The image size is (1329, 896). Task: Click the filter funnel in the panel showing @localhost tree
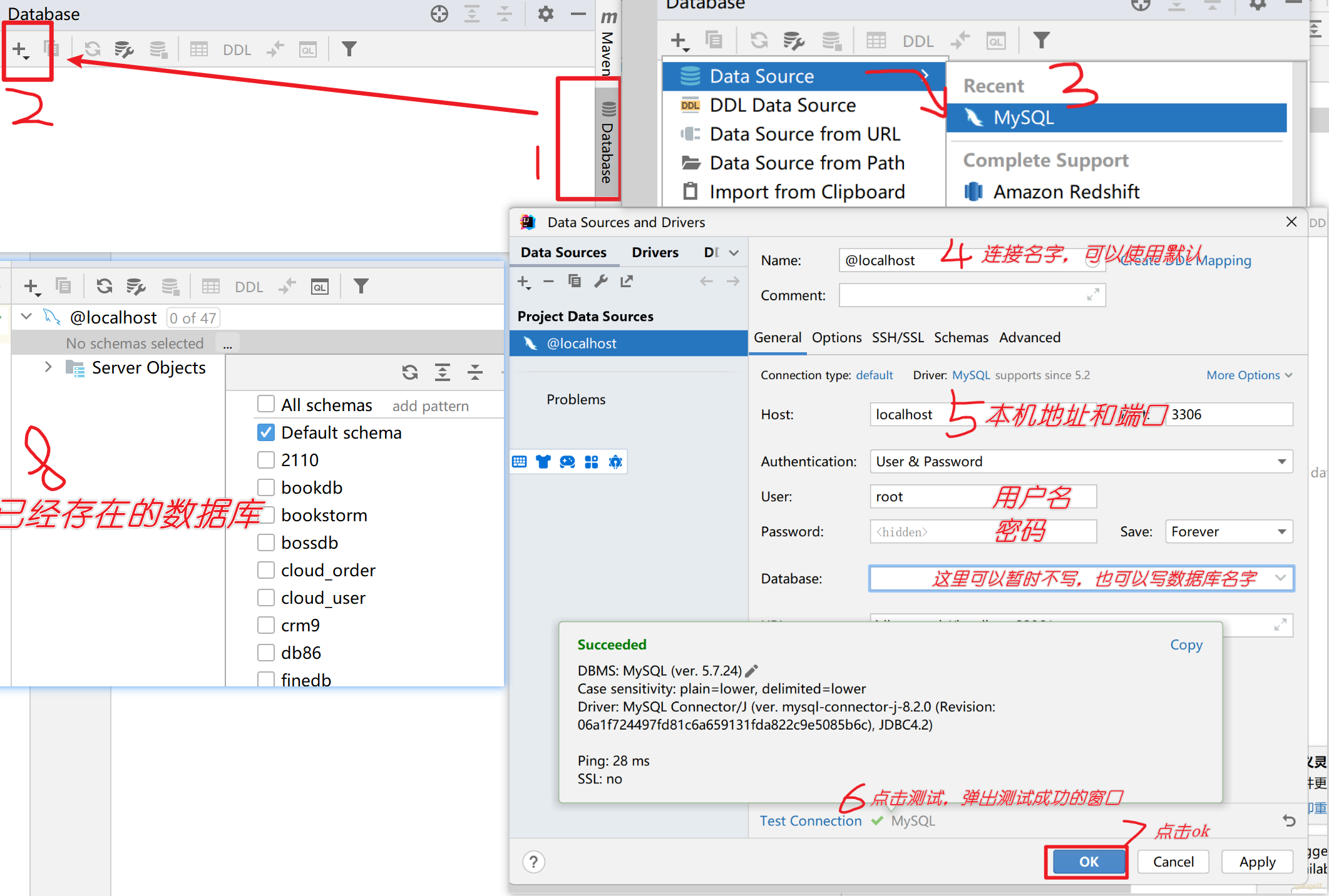click(361, 287)
